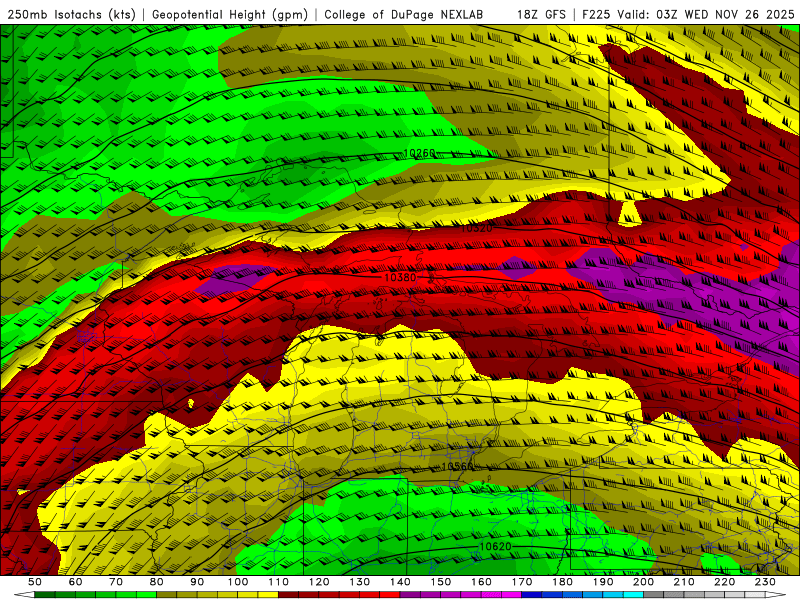Click the 150 value on the color scale
The image size is (800, 600).
(441, 582)
